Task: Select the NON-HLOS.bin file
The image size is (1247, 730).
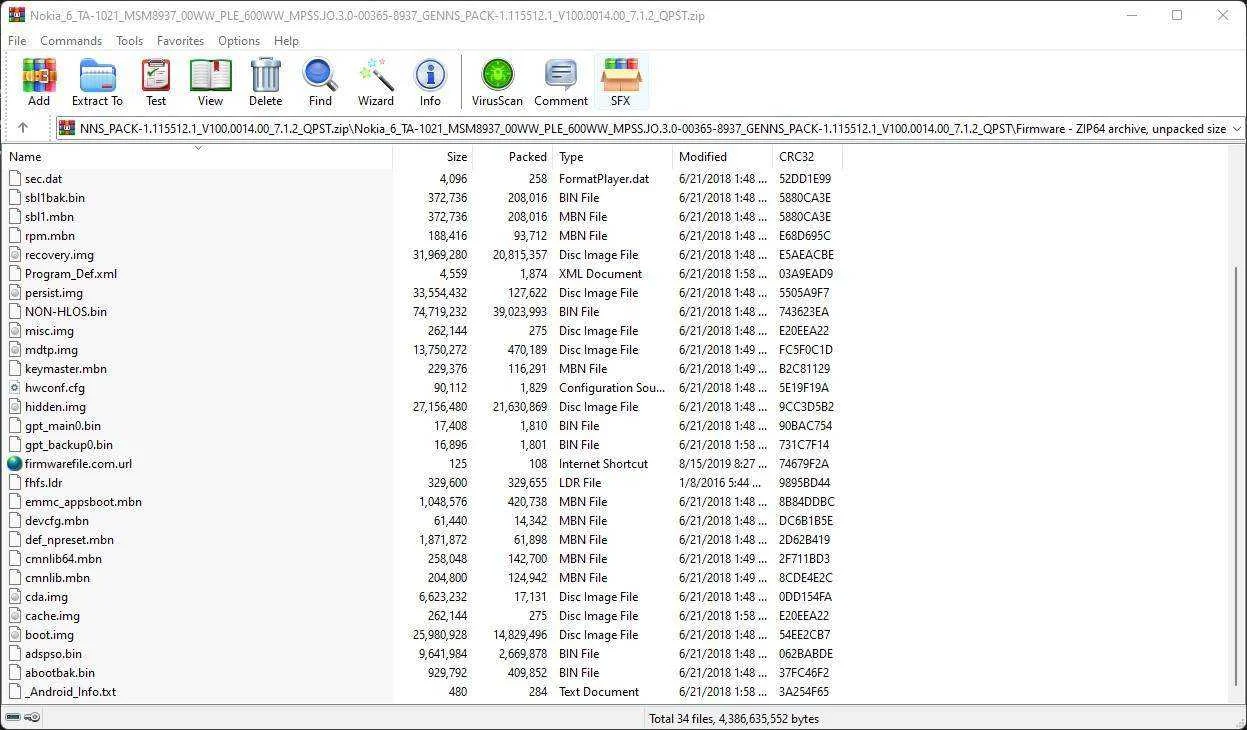Action: (x=65, y=312)
